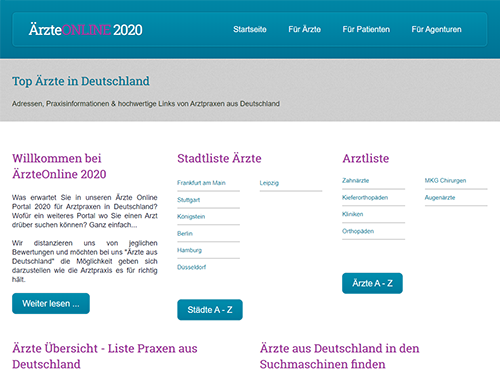
Task: Open the Startseite menu item
Action: [x=250, y=29]
